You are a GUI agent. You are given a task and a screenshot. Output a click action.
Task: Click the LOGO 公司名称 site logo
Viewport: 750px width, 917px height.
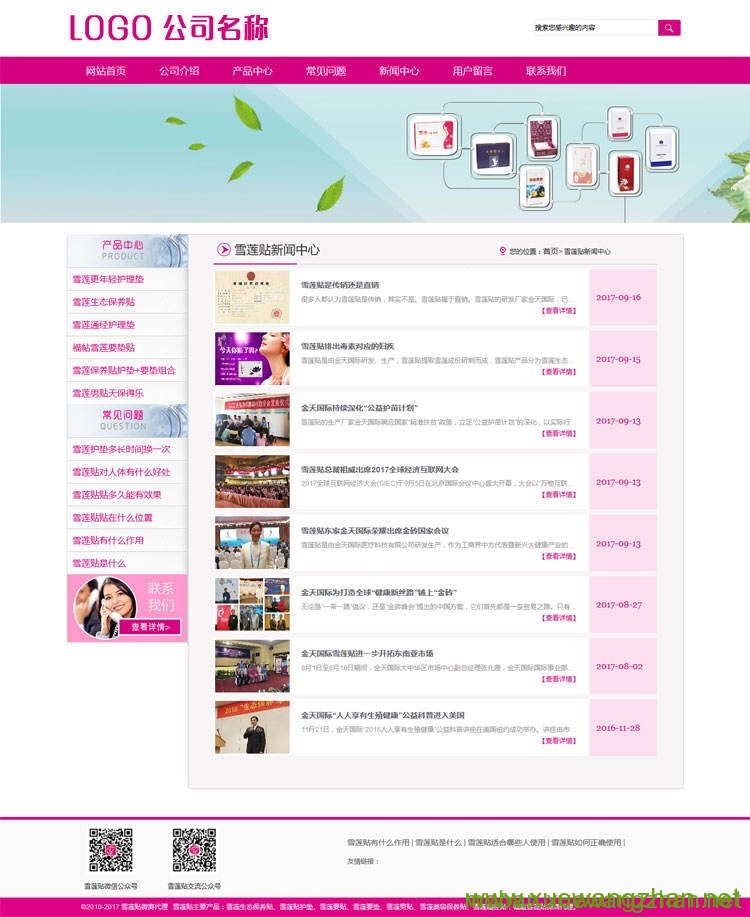169,28
